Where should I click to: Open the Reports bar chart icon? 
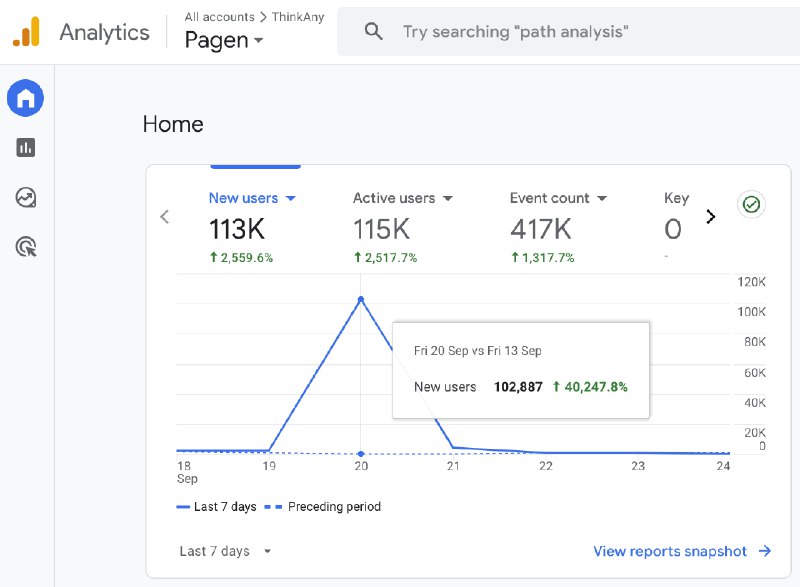pyautogui.click(x=26, y=148)
